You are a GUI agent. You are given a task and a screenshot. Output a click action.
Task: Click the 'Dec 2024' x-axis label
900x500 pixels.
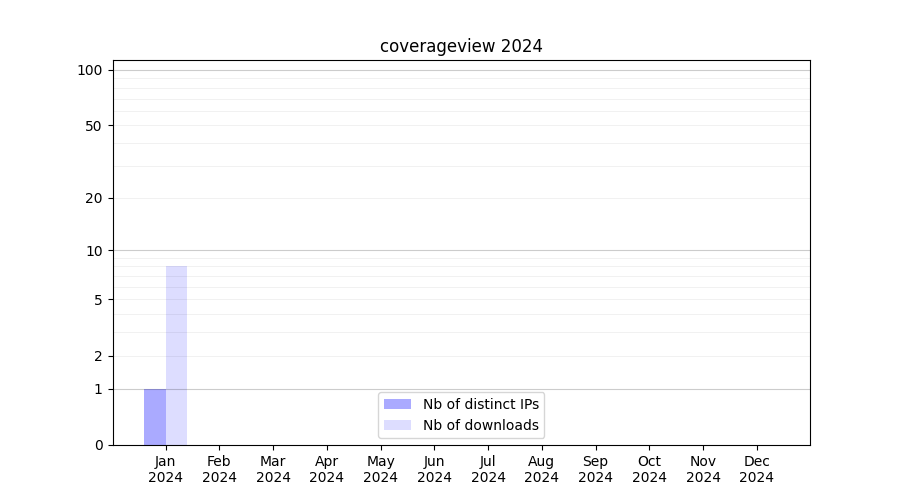(756, 469)
